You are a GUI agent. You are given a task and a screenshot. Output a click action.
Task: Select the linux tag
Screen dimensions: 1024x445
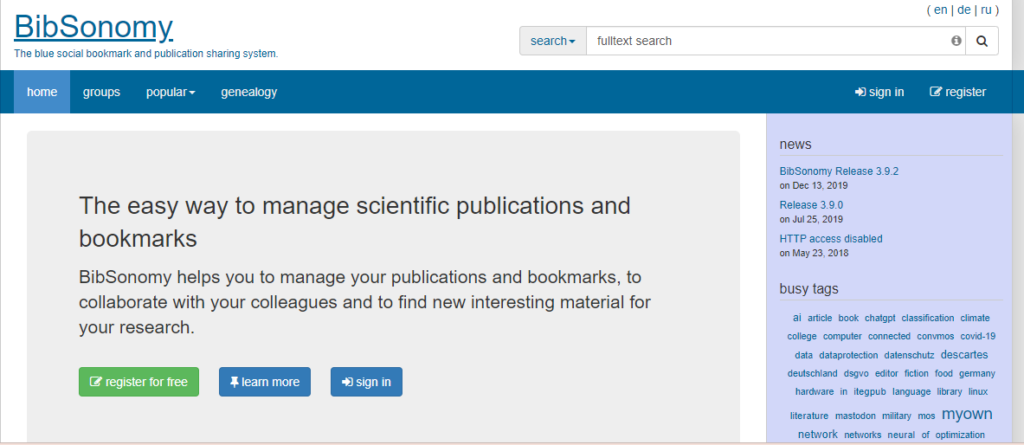[978, 392]
